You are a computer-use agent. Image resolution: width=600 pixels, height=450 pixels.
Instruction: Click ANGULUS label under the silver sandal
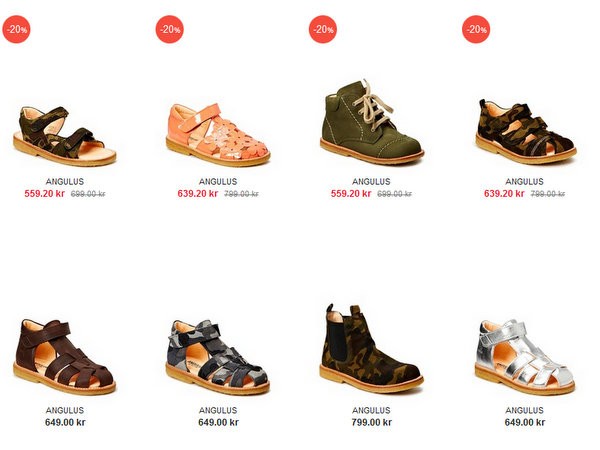(524, 410)
